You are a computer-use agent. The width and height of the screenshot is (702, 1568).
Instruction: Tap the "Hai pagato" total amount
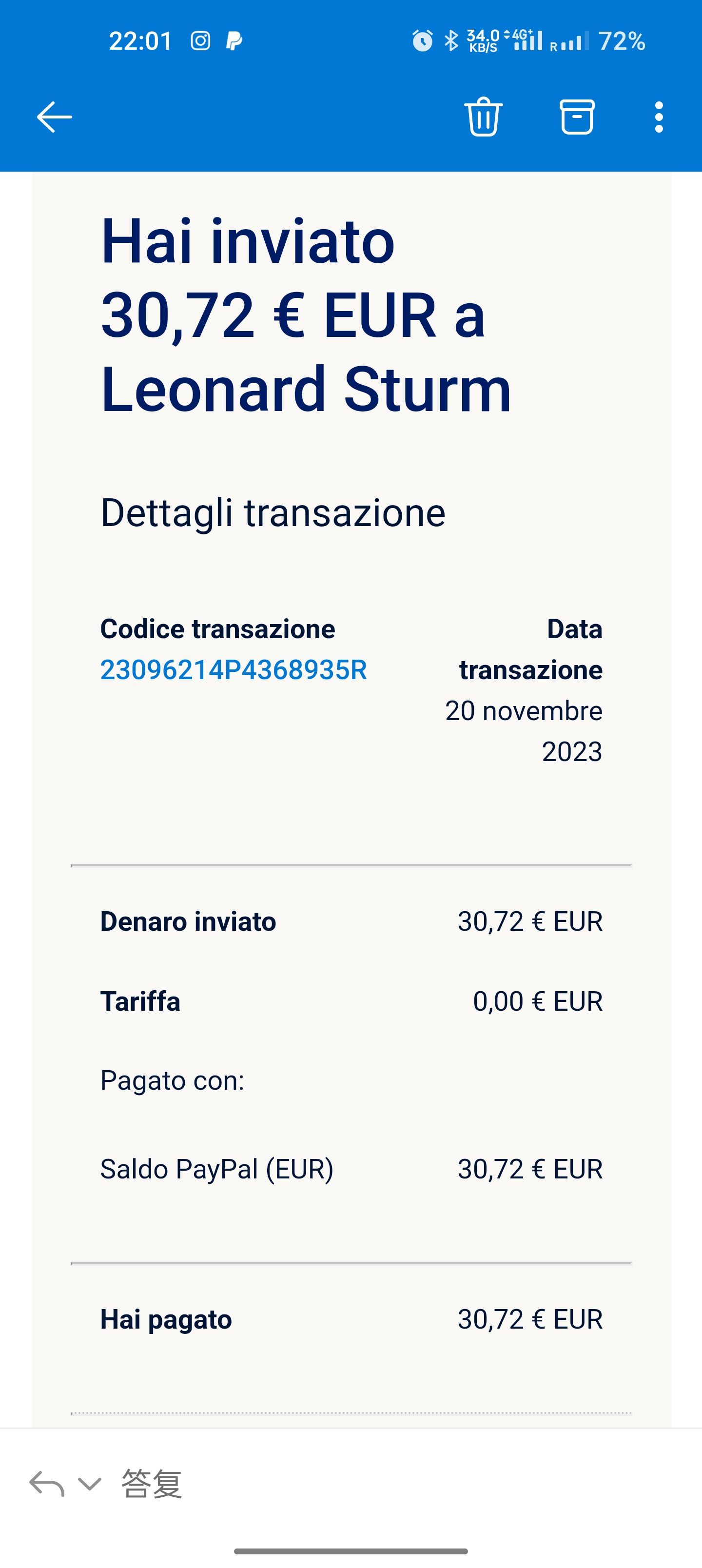click(530, 1319)
